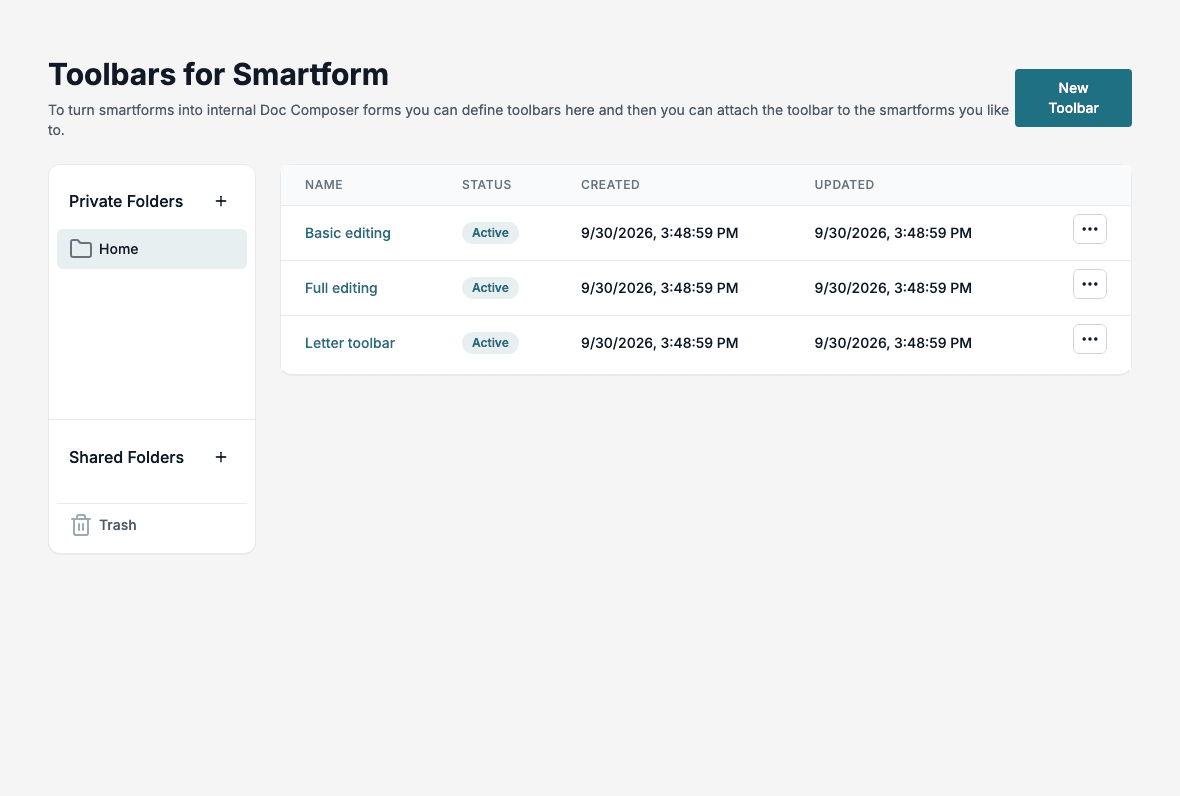Add a new shared folder with plus icon
1180x796 pixels.
click(220, 457)
